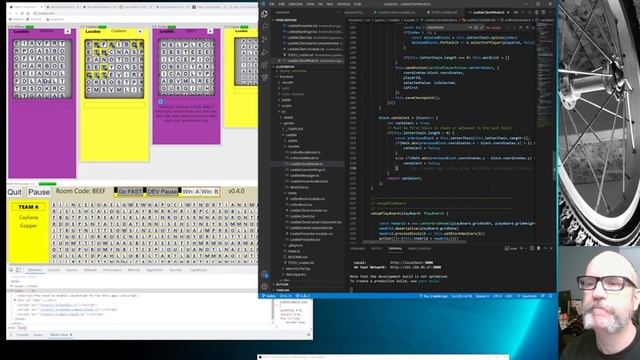Viewport: 640px width, 360px height.
Task: Click the DevTools inspect element icon
Action: click(x=12, y=270)
